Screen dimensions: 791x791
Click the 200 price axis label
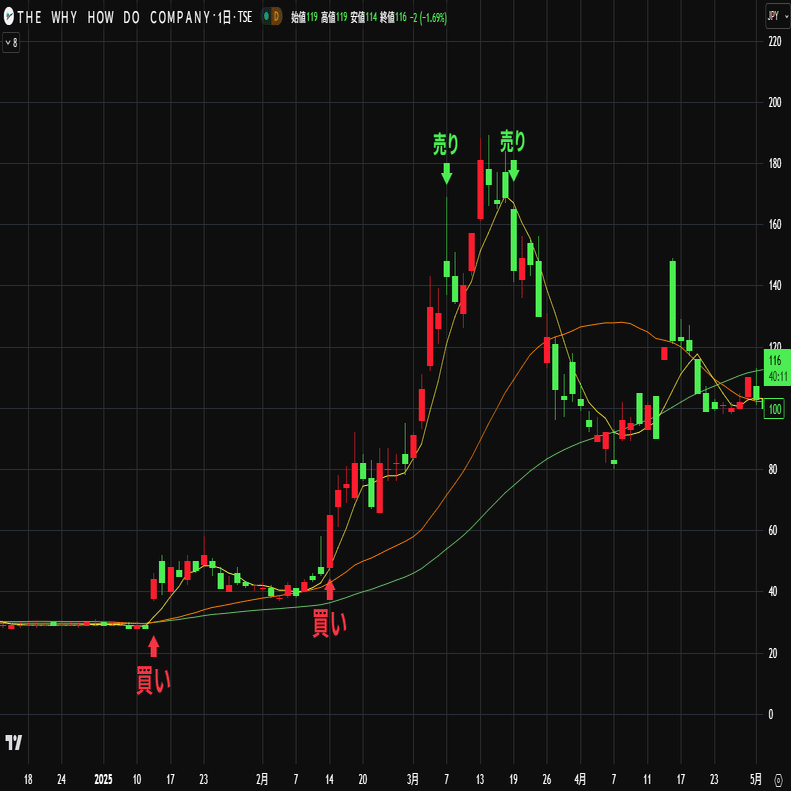point(774,102)
